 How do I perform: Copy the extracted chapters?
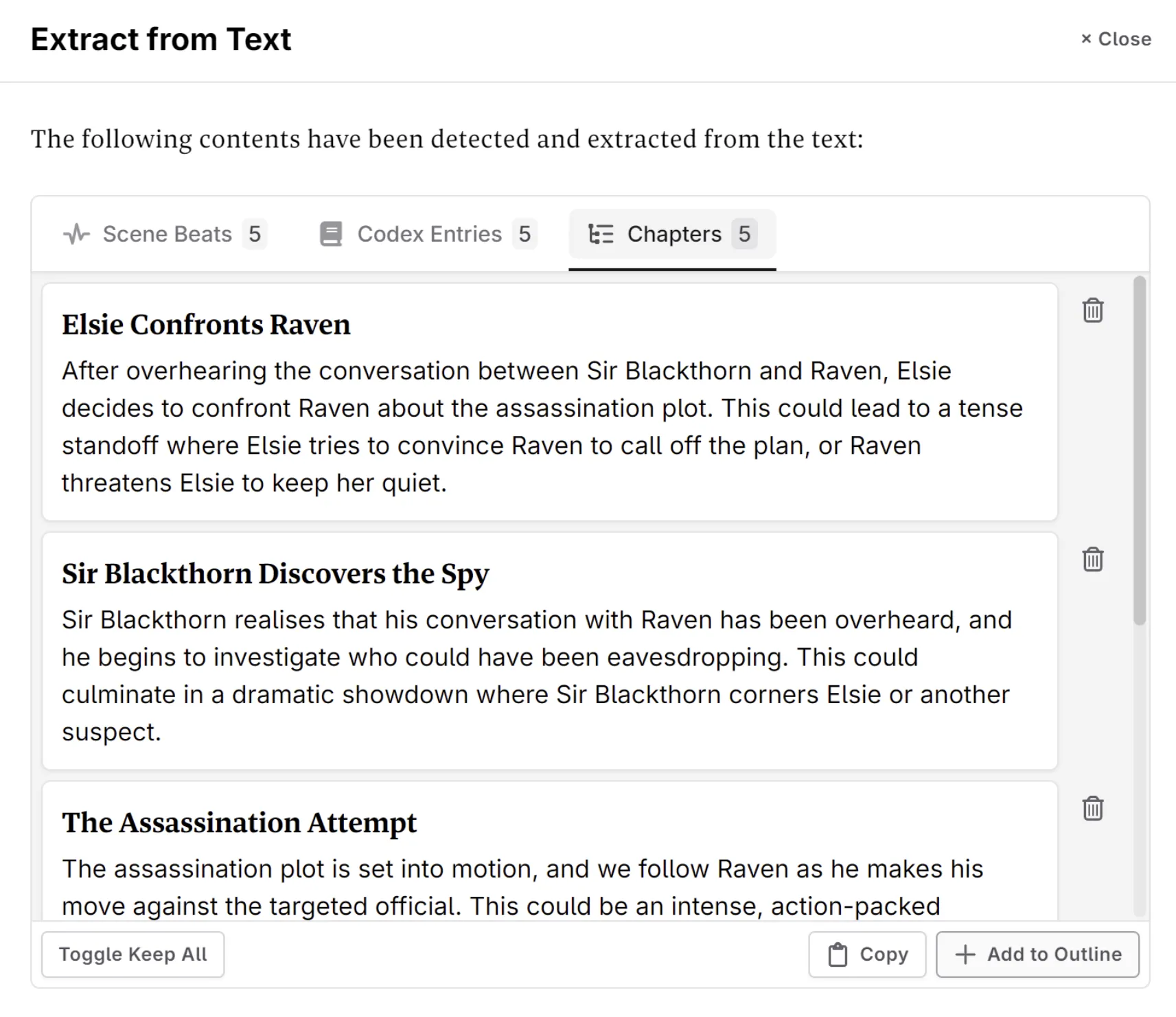coord(867,955)
